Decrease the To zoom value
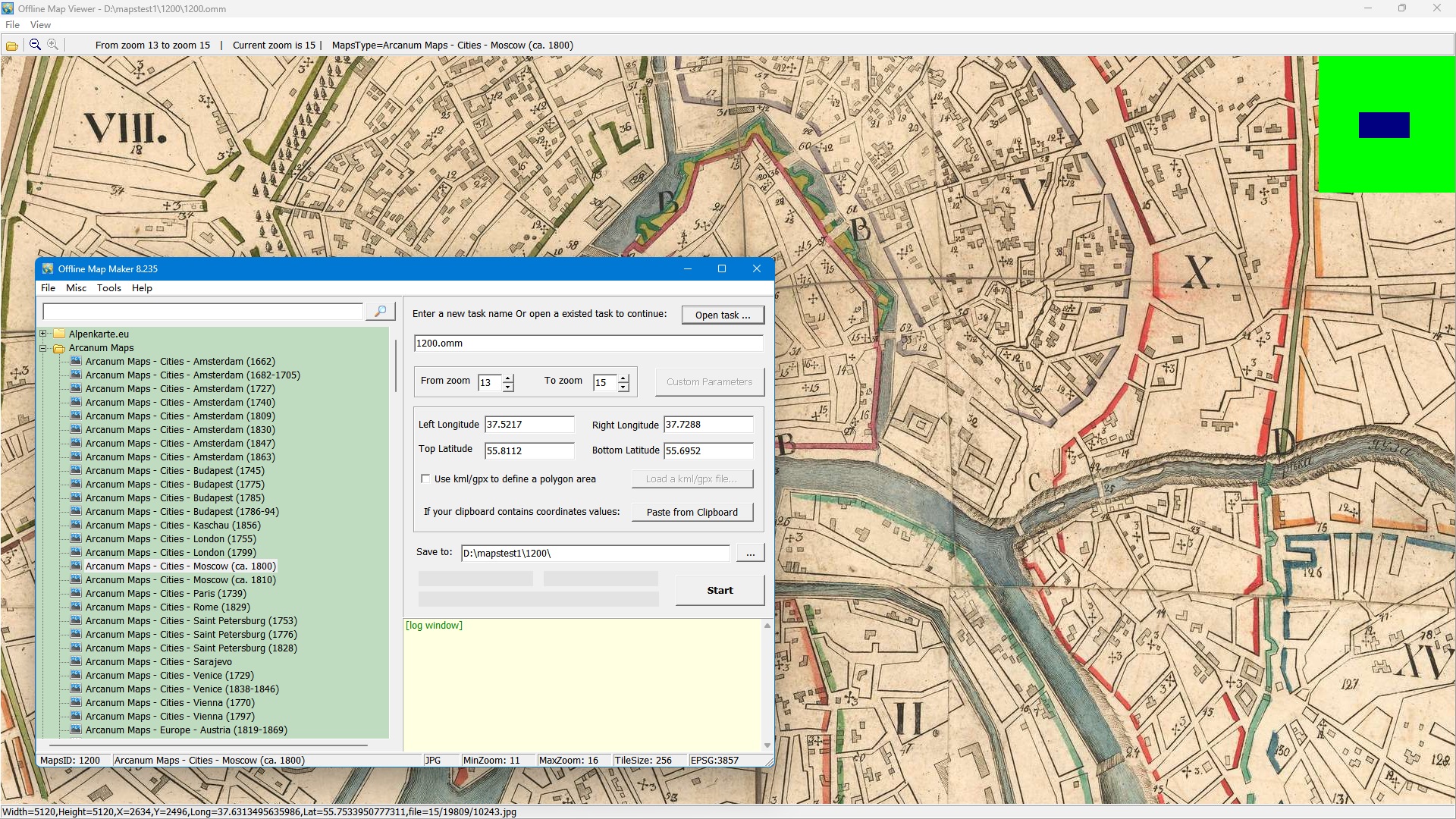The width and height of the screenshot is (1456, 819). click(x=623, y=388)
